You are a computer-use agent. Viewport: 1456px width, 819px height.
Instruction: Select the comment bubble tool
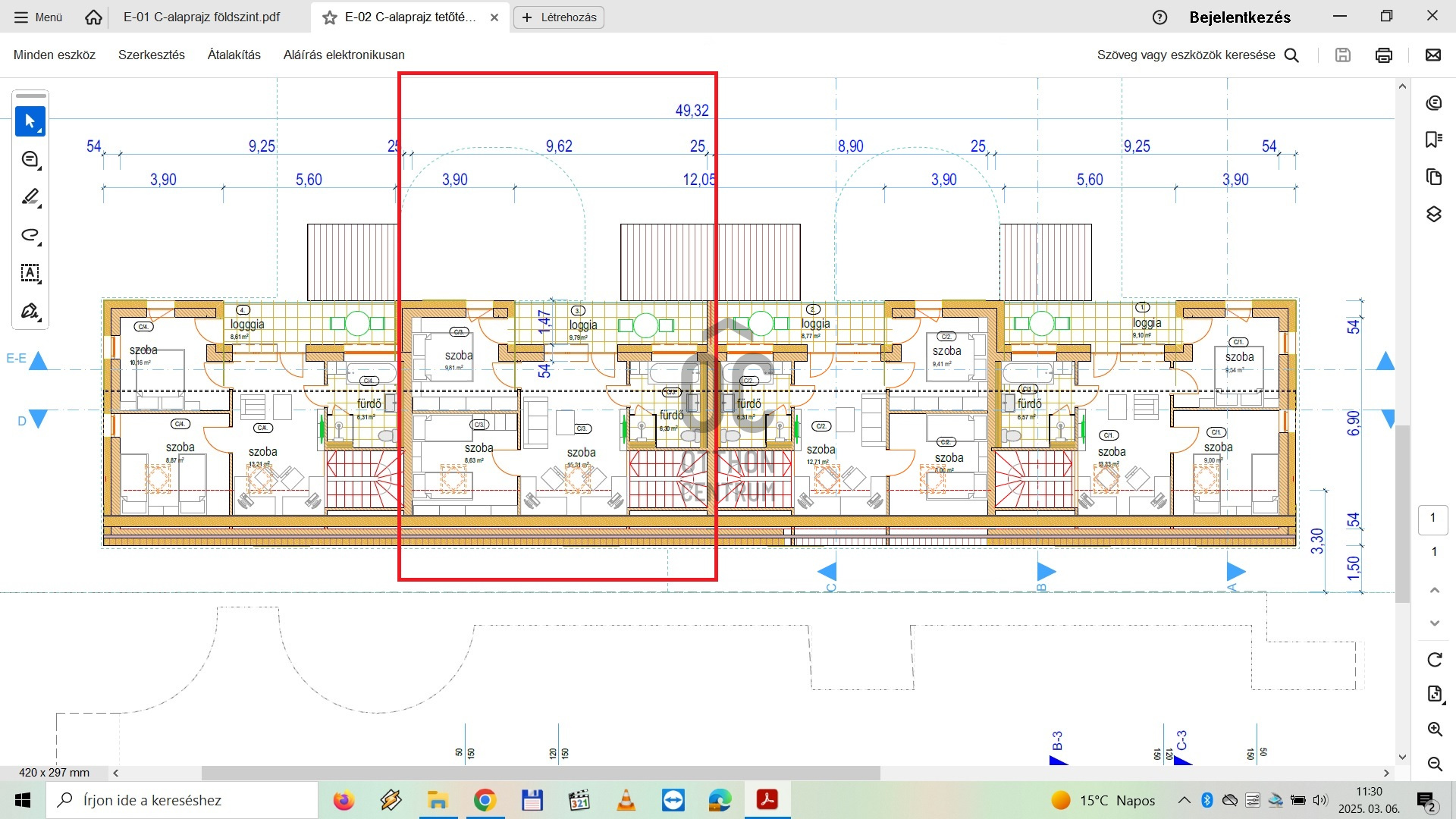[30, 159]
